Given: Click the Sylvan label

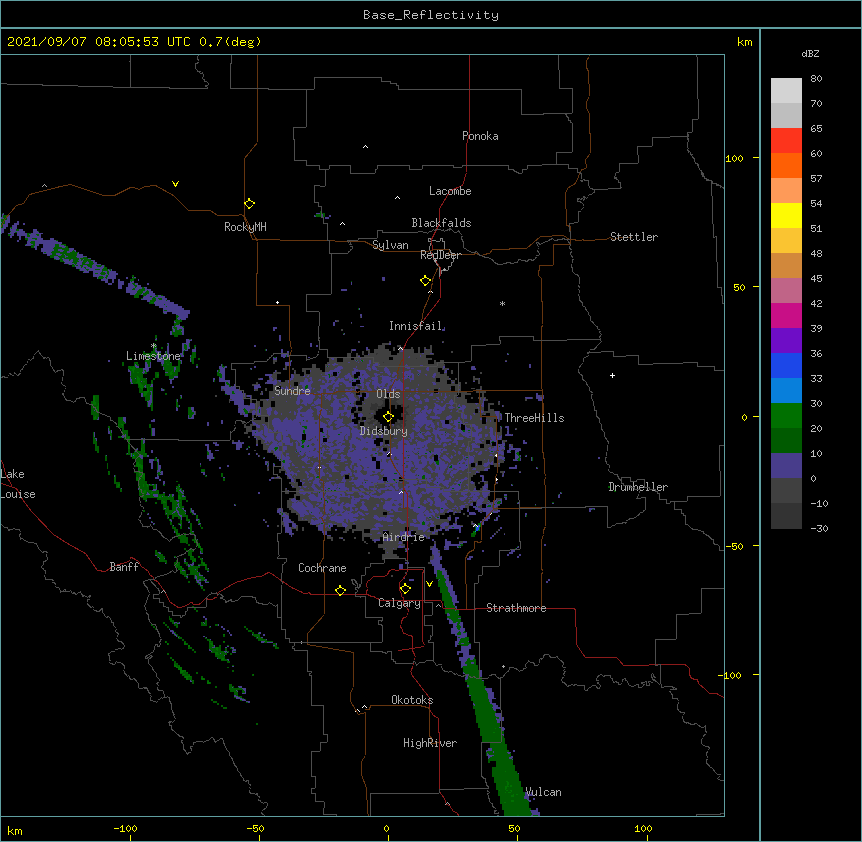Looking at the screenshot, I should pyautogui.click(x=390, y=245).
